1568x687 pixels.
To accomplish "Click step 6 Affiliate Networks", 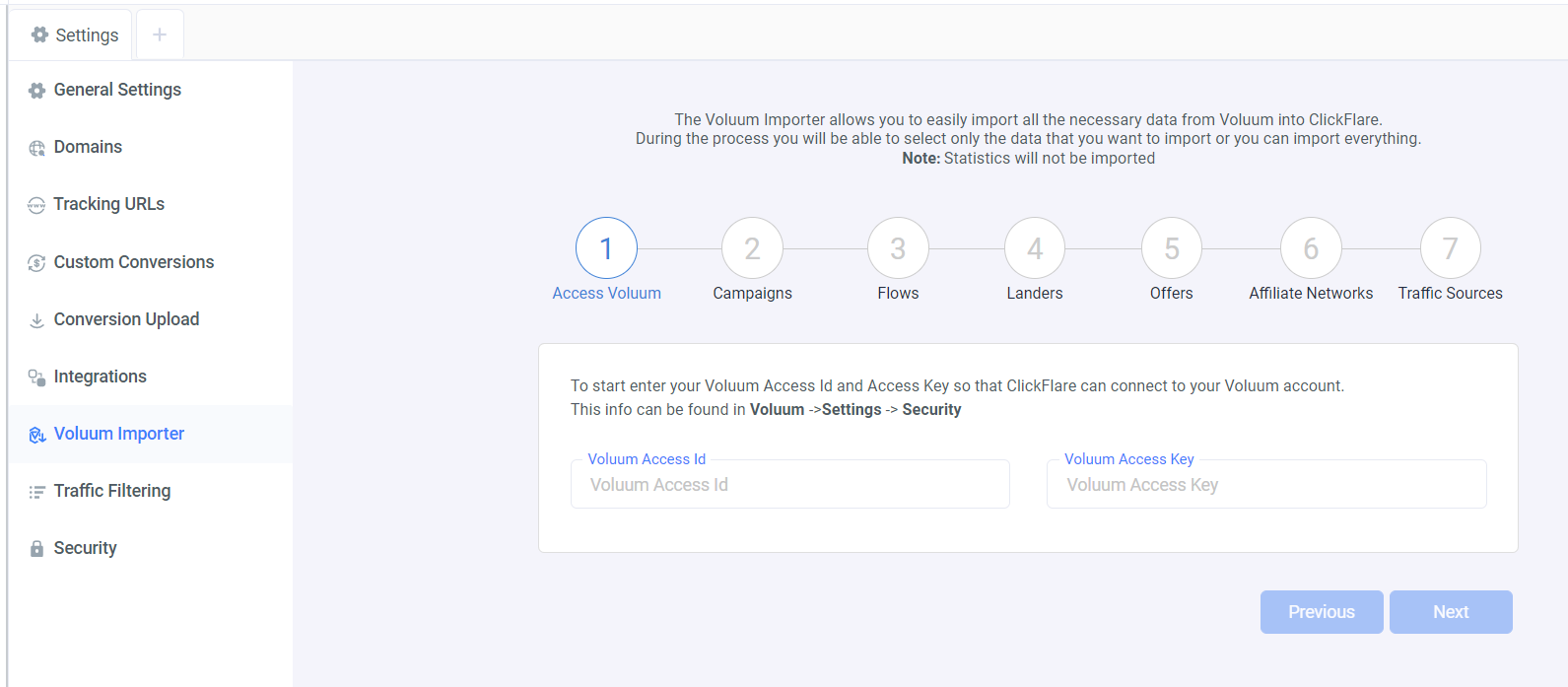I will [x=1311, y=248].
